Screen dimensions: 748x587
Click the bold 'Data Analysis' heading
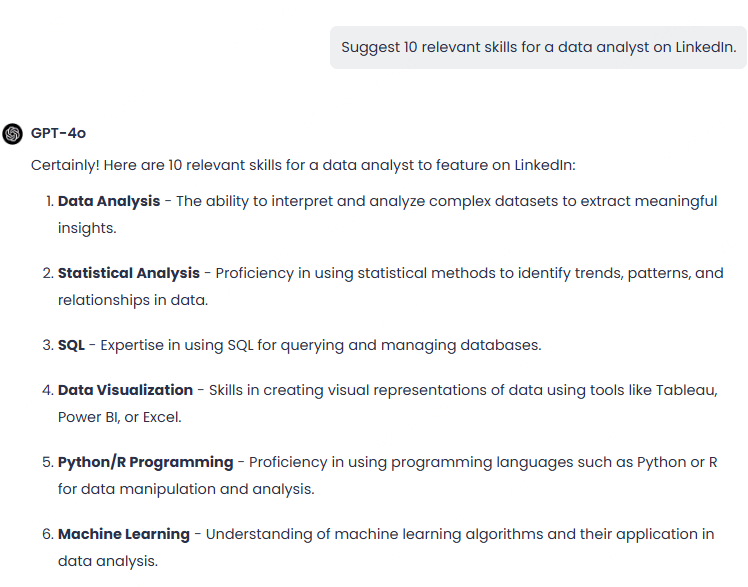[x=109, y=201]
